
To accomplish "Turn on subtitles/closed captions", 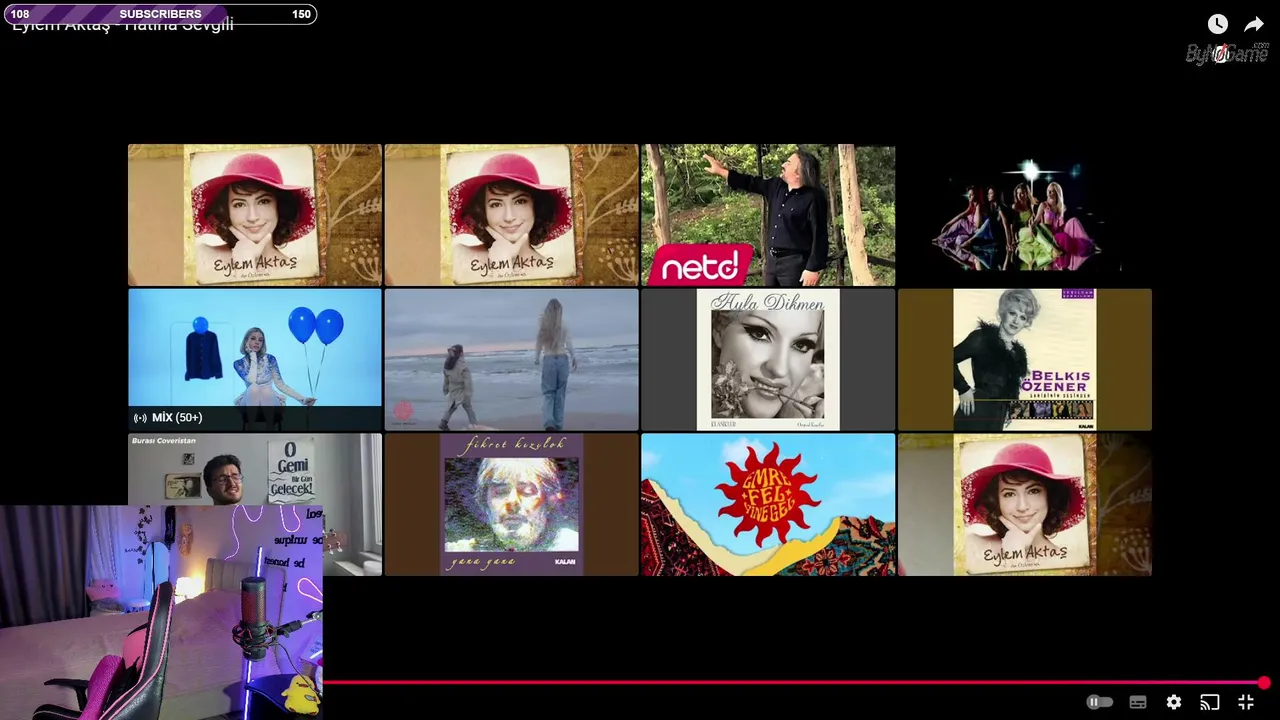I will pos(1138,702).
